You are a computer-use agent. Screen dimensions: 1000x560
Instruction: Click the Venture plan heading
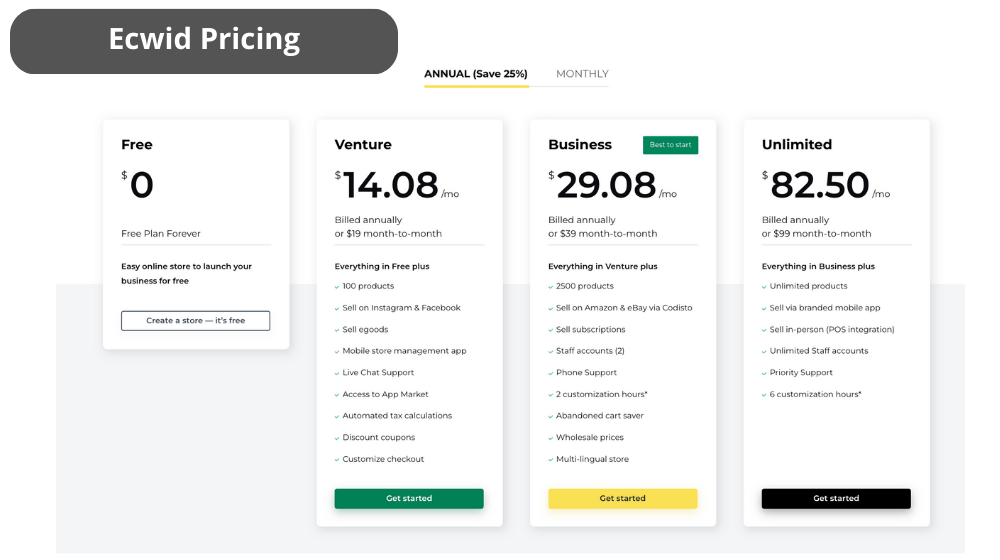pyautogui.click(x=363, y=145)
